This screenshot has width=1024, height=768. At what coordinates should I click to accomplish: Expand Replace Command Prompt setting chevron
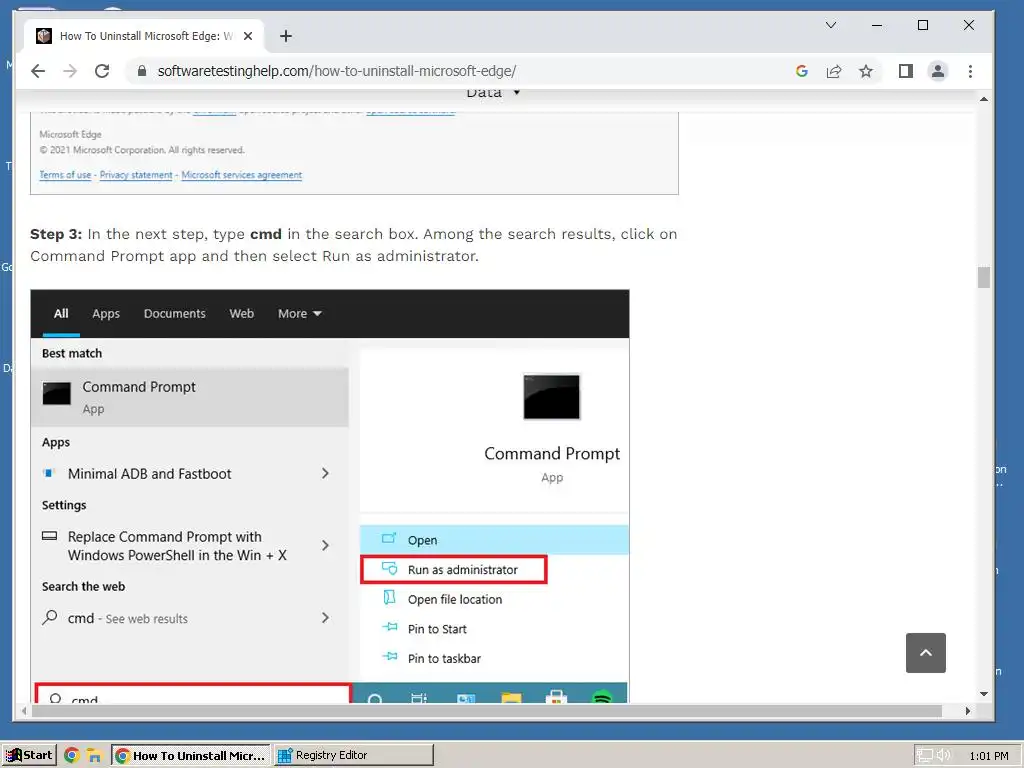[325, 545]
